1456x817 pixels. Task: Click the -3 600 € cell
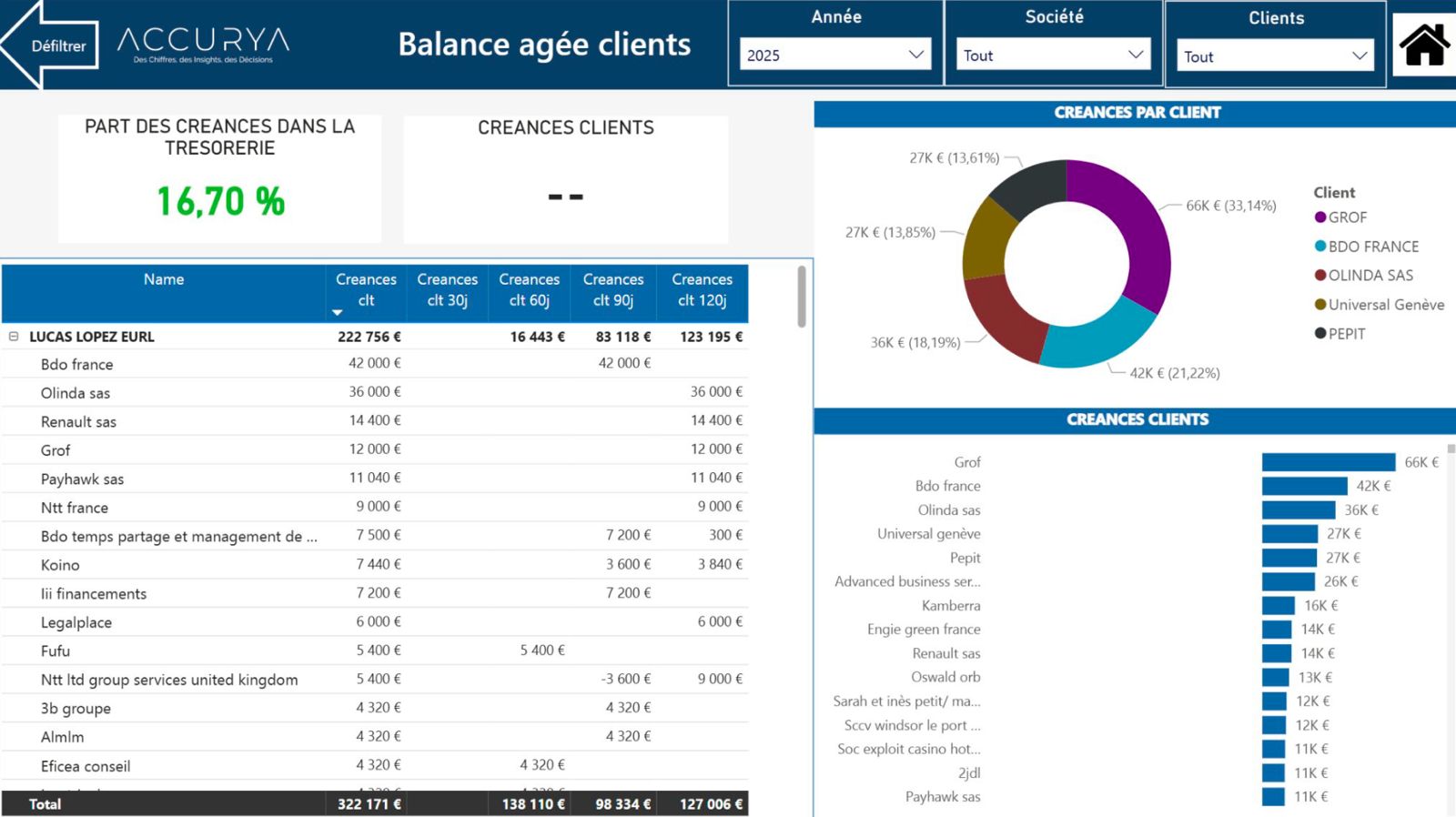click(x=626, y=679)
